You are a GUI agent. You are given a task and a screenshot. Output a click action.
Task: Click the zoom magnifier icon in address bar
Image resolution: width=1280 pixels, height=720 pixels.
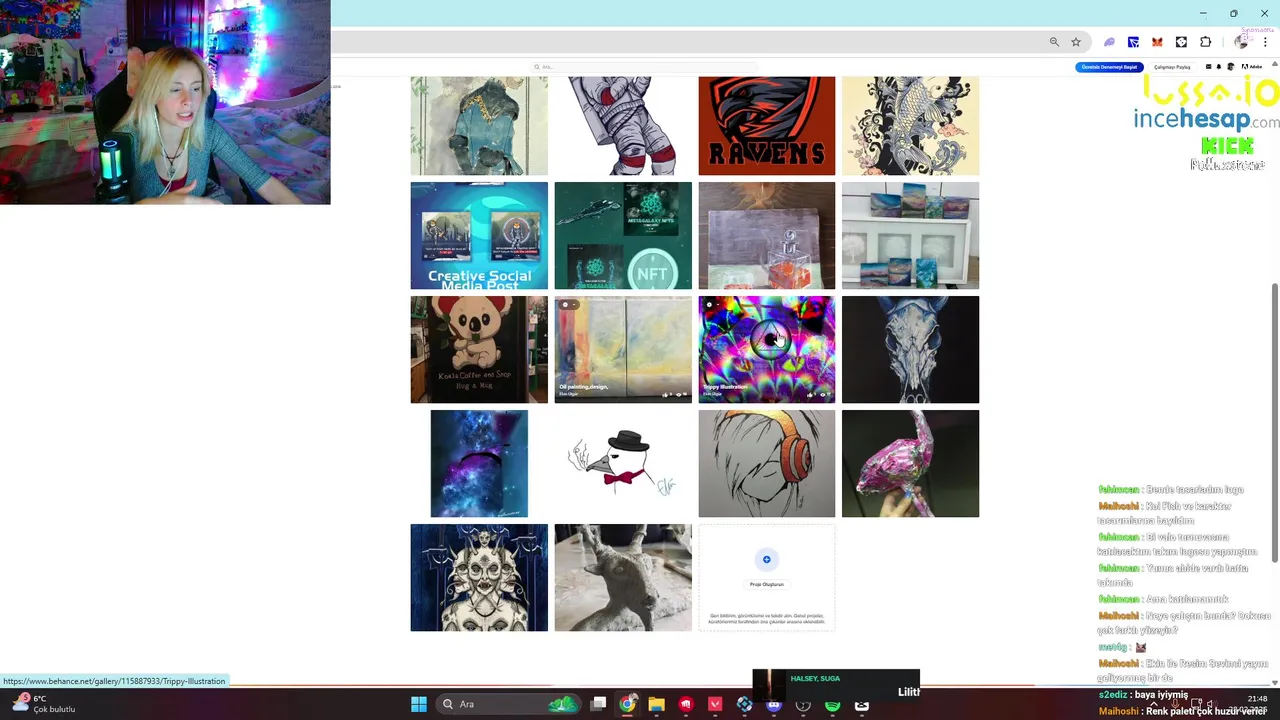(x=1054, y=42)
